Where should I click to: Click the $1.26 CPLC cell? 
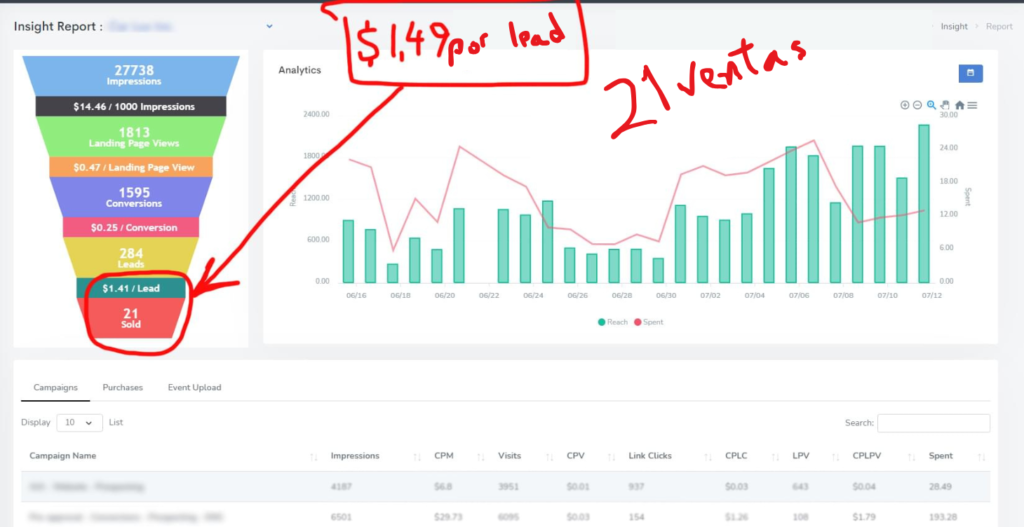pyautogui.click(x=736, y=517)
